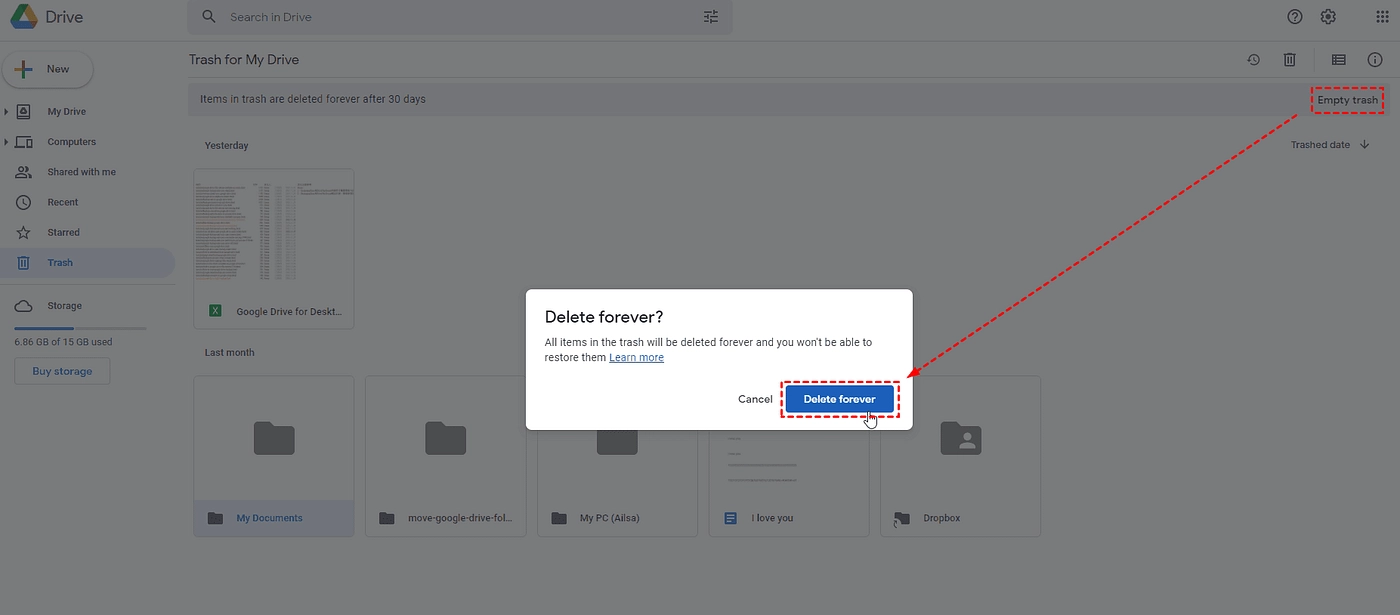Open Starred items
The image size is (1400, 615).
(x=63, y=232)
